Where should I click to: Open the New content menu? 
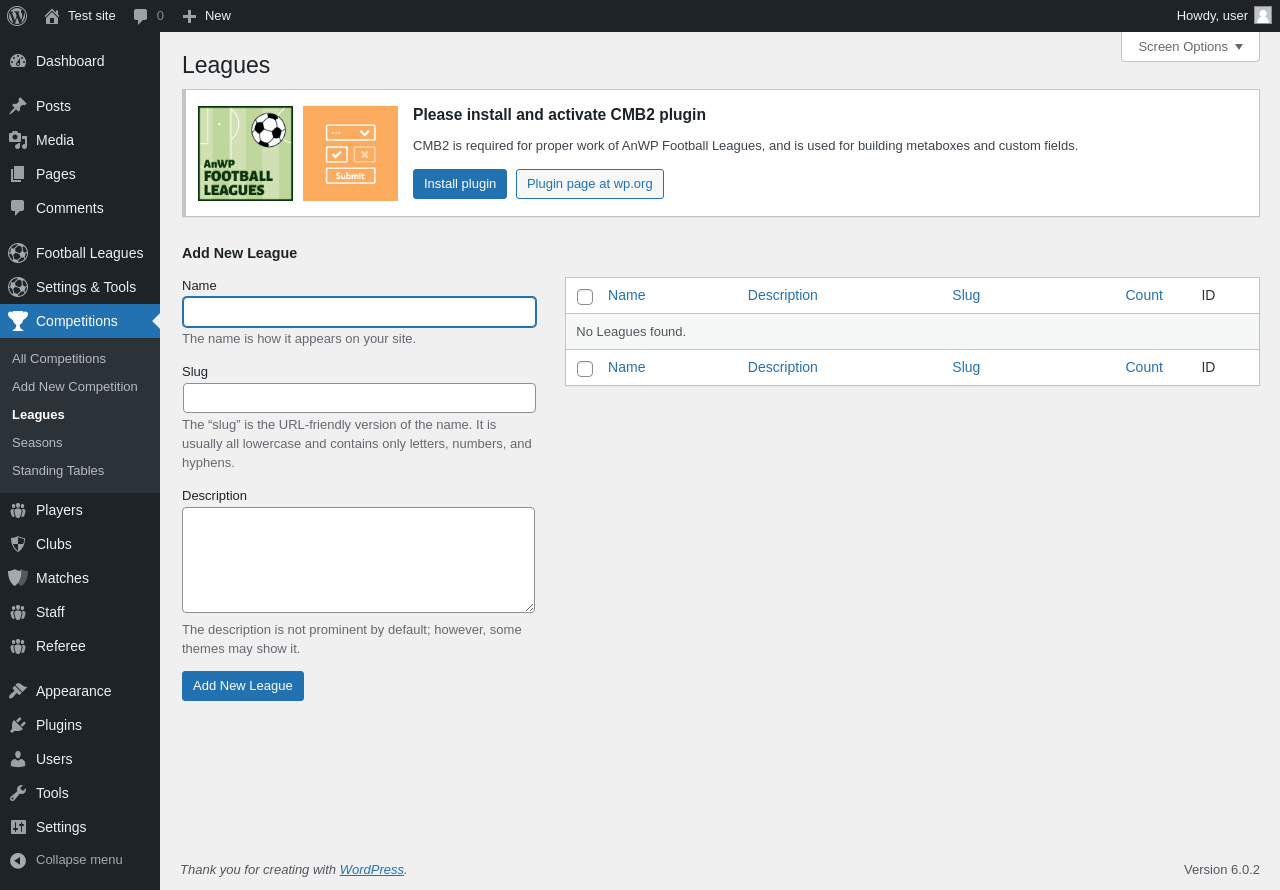[x=207, y=16]
